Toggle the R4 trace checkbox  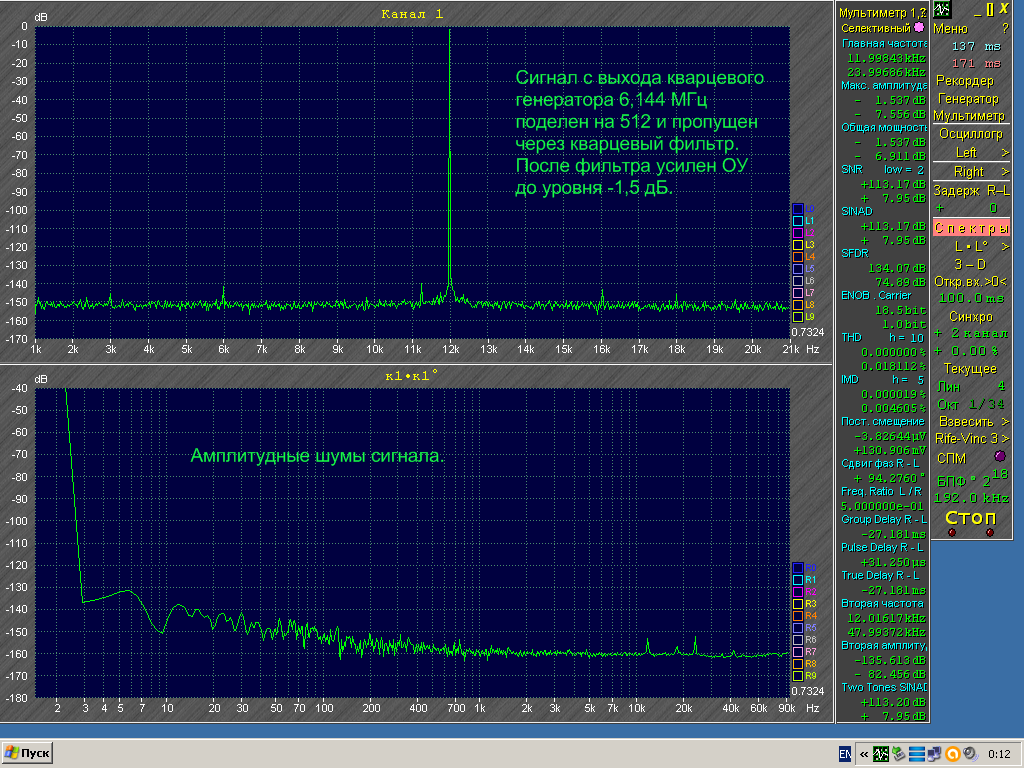pyautogui.click(x=797, y=616)
